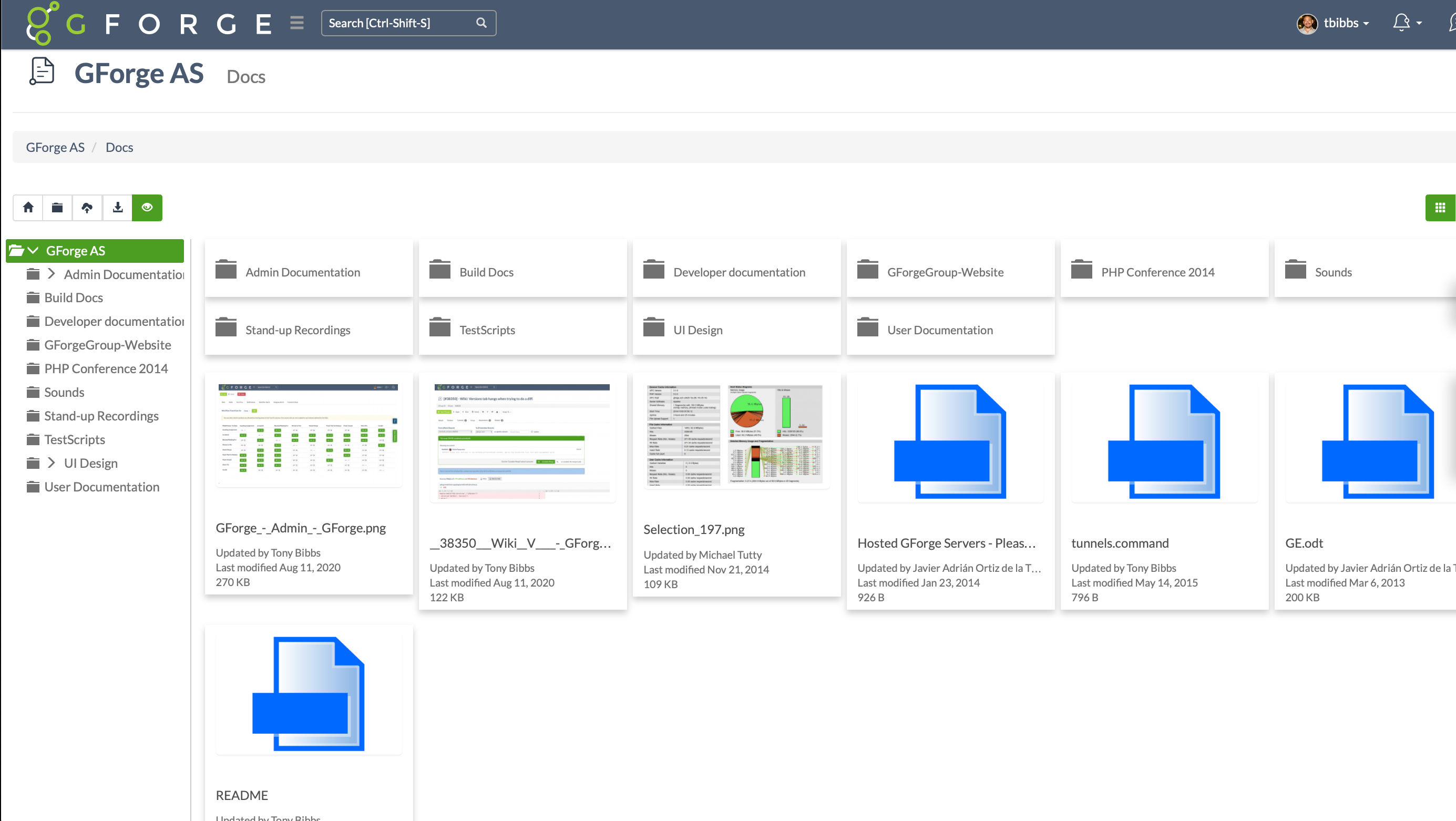The image size is (1456, 821).
Task: Open the Build Docs folder card
Action: click(x=486, y=272)
